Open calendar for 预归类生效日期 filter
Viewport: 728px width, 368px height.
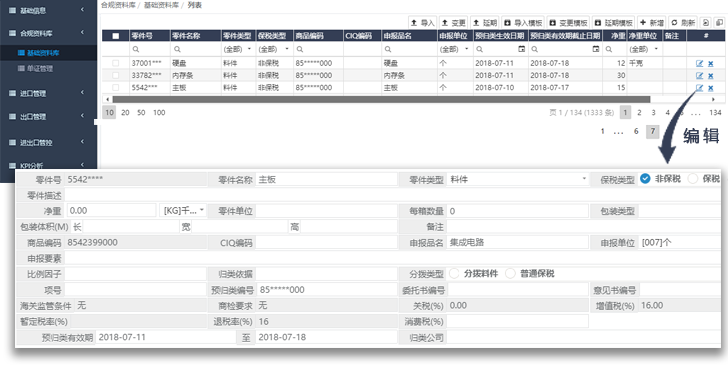pyautogui.click(x=521, y=49)
